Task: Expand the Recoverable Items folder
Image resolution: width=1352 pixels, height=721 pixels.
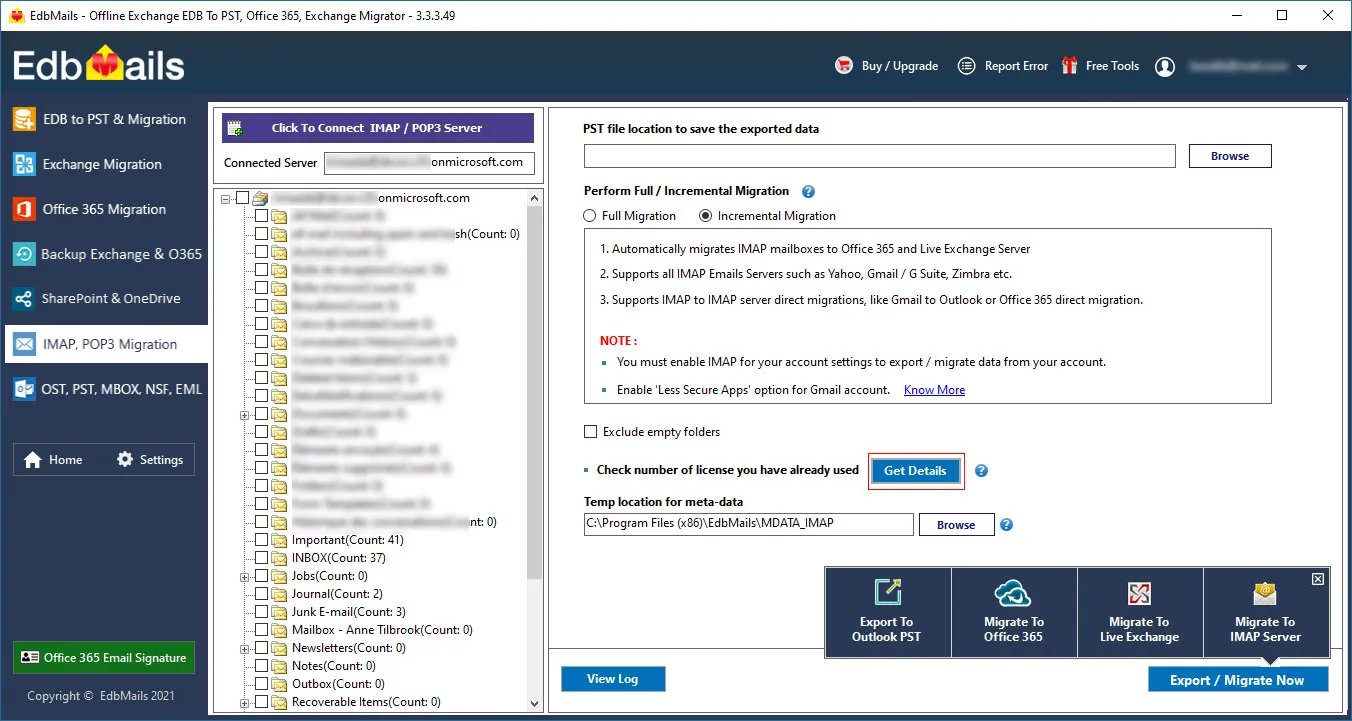Action: (x=245, y=702)
